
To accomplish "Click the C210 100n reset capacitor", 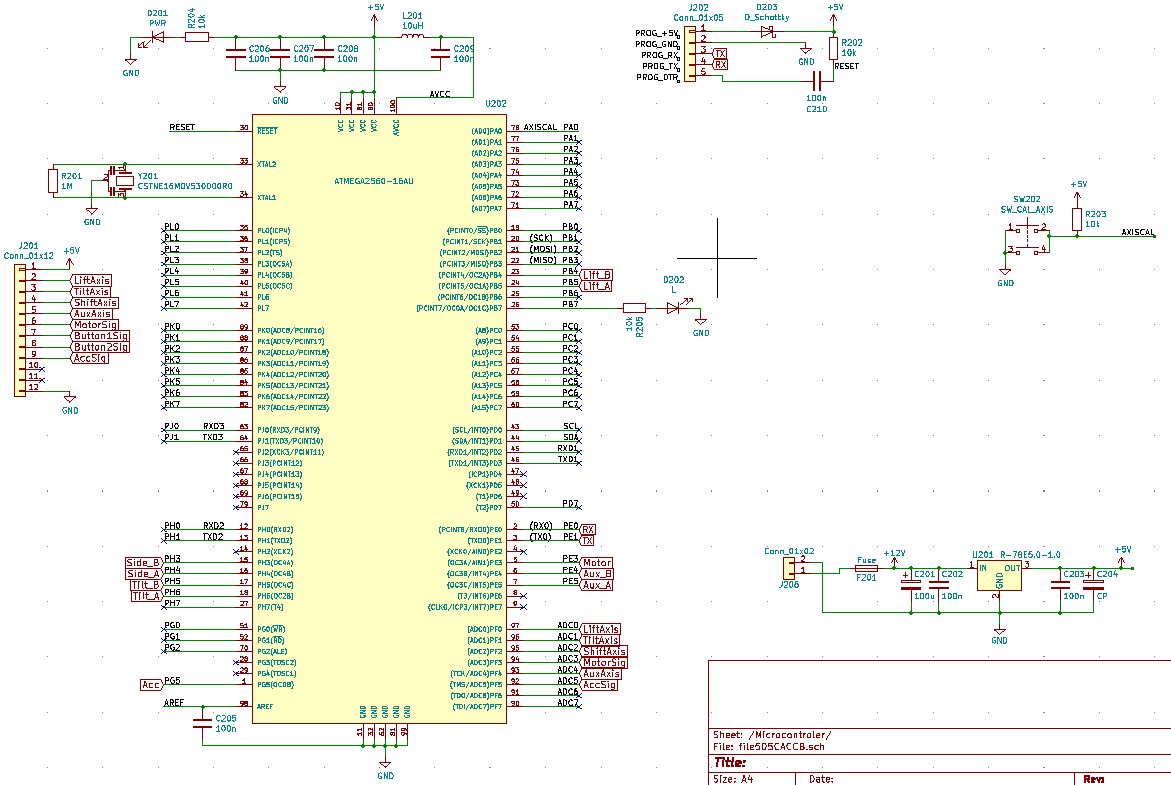I will (x=816, y=81).
